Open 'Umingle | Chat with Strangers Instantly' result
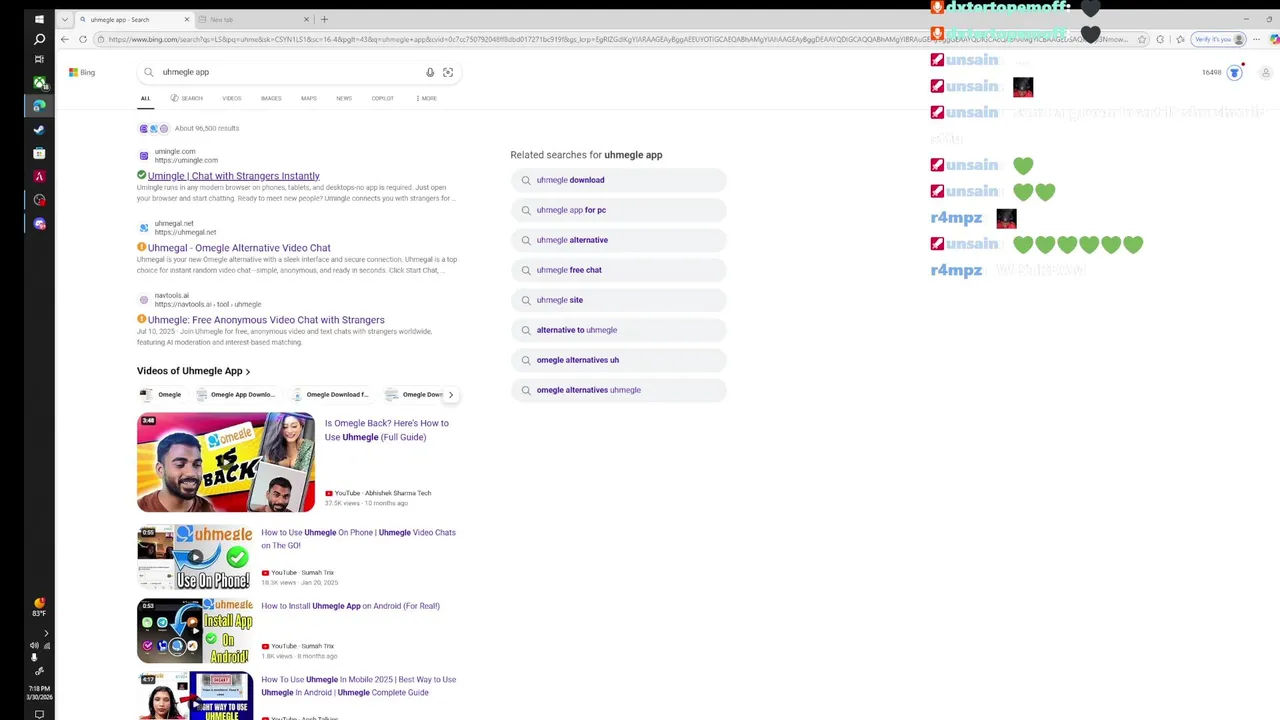The height and width of the screenshot is (720, 1280). coord(234,176)
